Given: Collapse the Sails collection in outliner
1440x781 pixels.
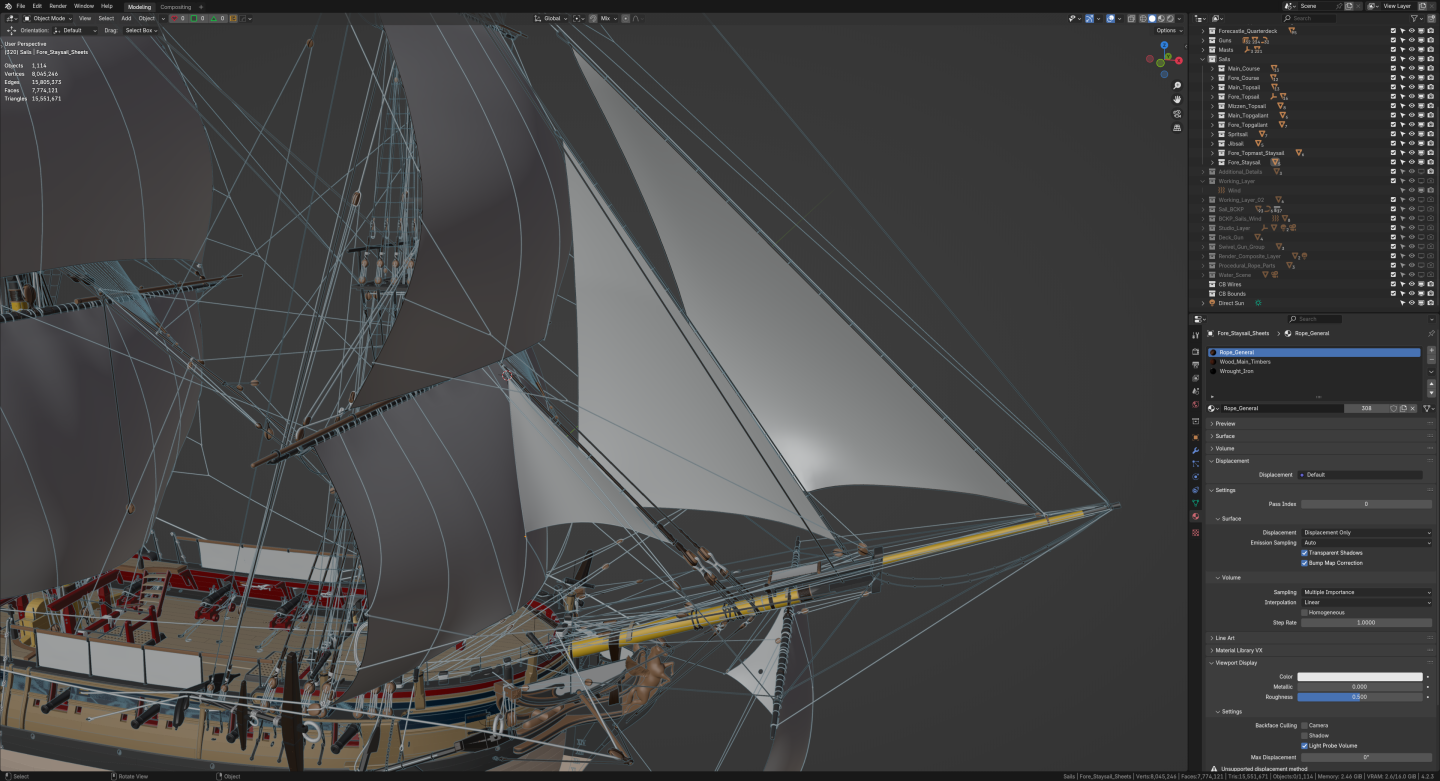Looking at the screenshot, I should pos(1203,59).
